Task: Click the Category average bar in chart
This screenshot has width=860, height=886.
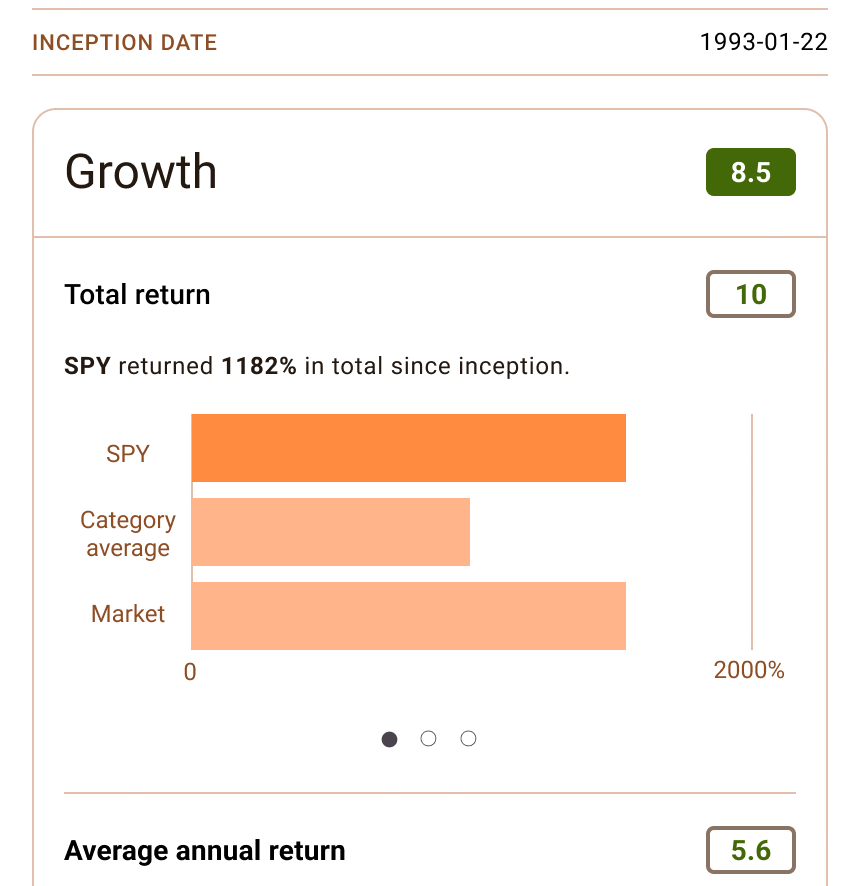Action: pyautogui.click(x=330, y=532)
